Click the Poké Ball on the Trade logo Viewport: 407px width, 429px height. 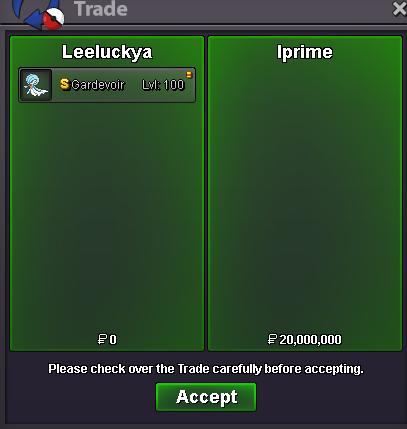(54, 19)
